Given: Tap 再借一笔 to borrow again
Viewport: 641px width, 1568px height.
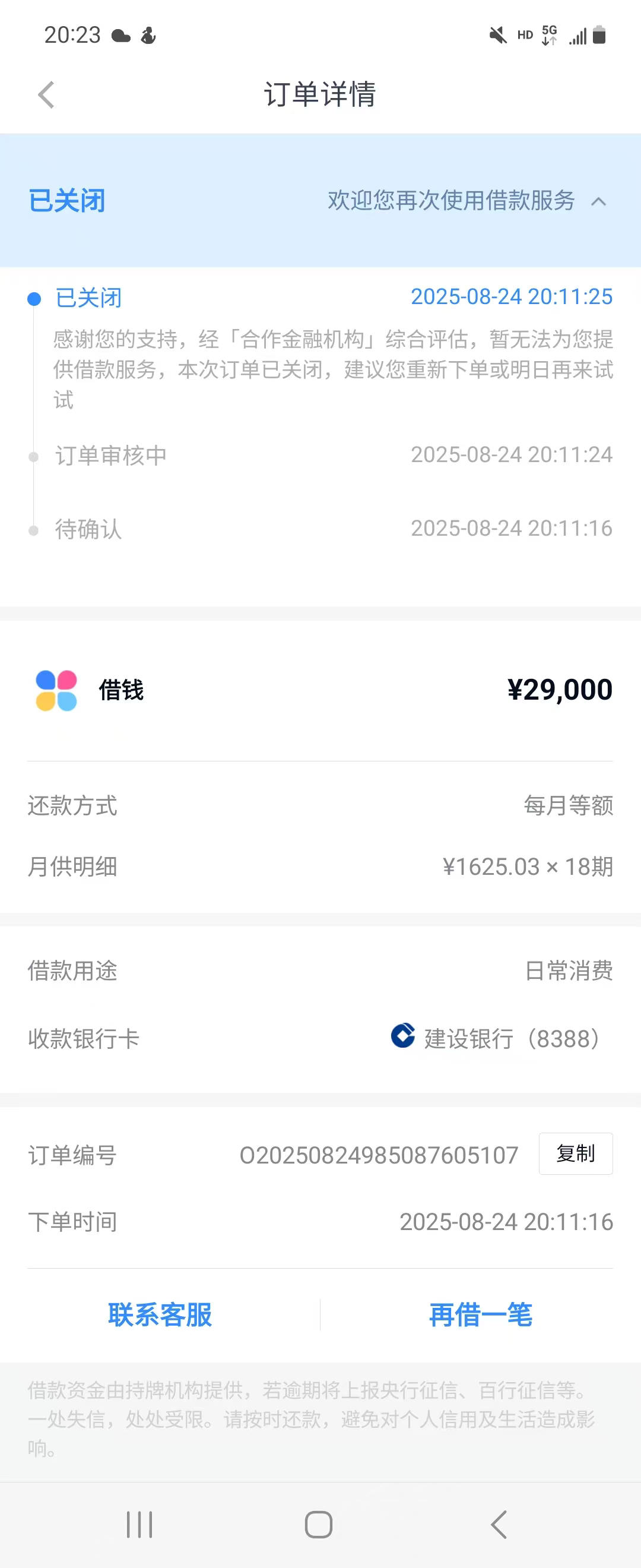Looking at the screenshot, I should pyautogui.click(x=481, y=1315).
